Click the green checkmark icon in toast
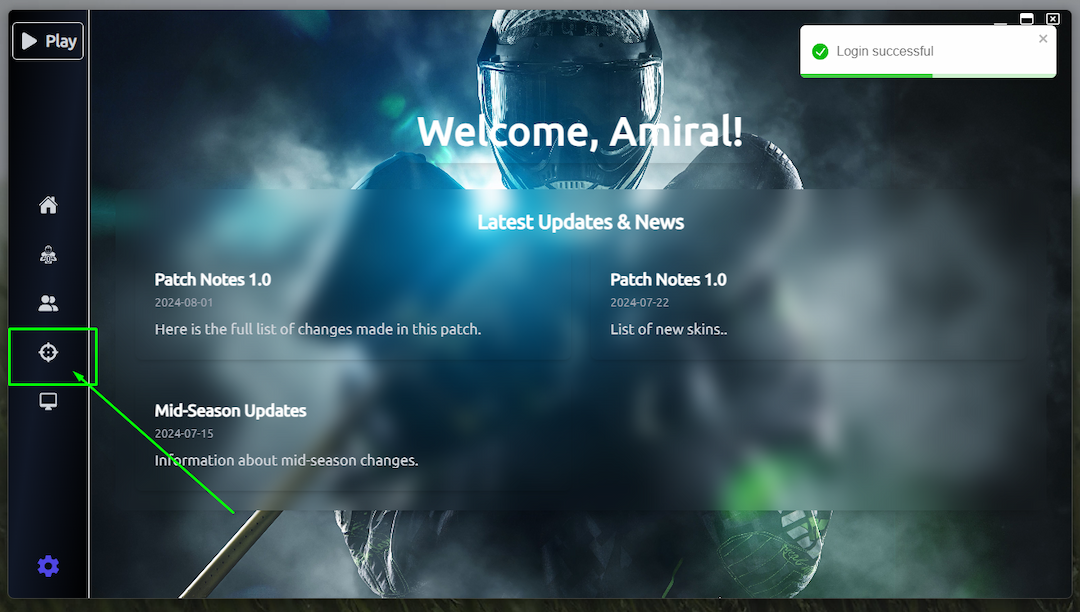The height and width of the screenshot is (612, 1080). coord(820,51)
